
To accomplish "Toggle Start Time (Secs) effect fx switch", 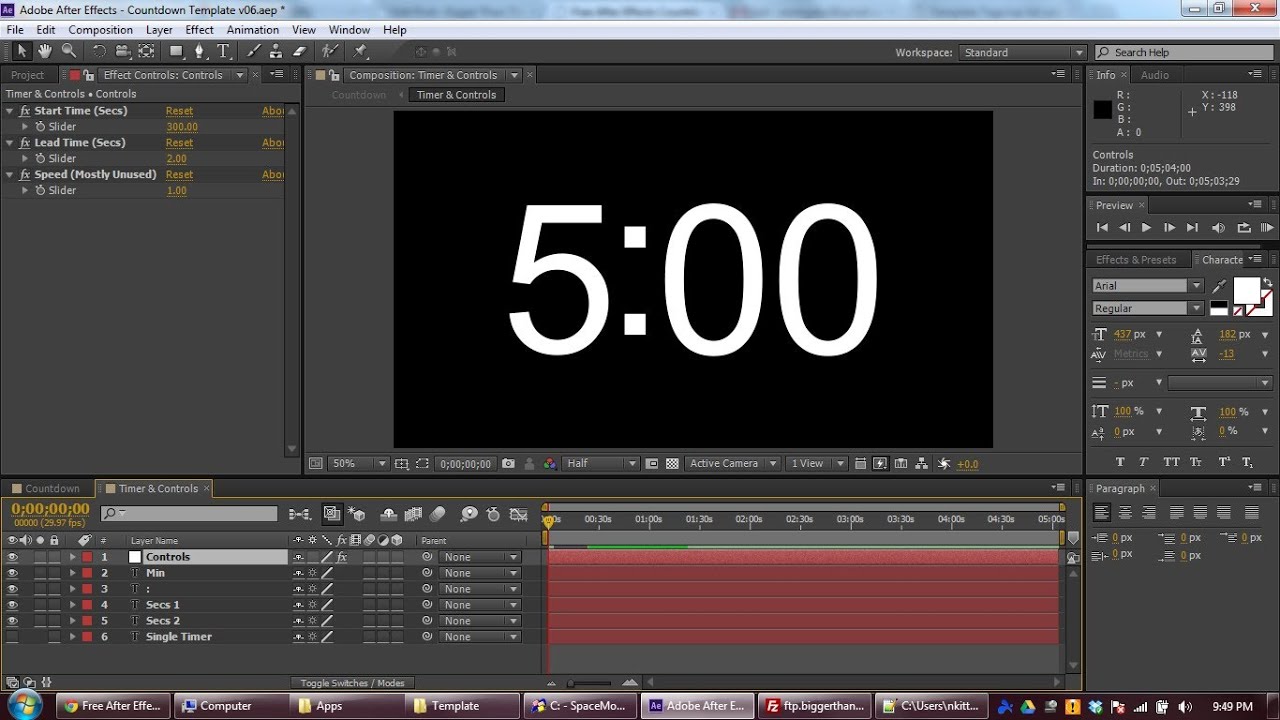I will [25, 111].
